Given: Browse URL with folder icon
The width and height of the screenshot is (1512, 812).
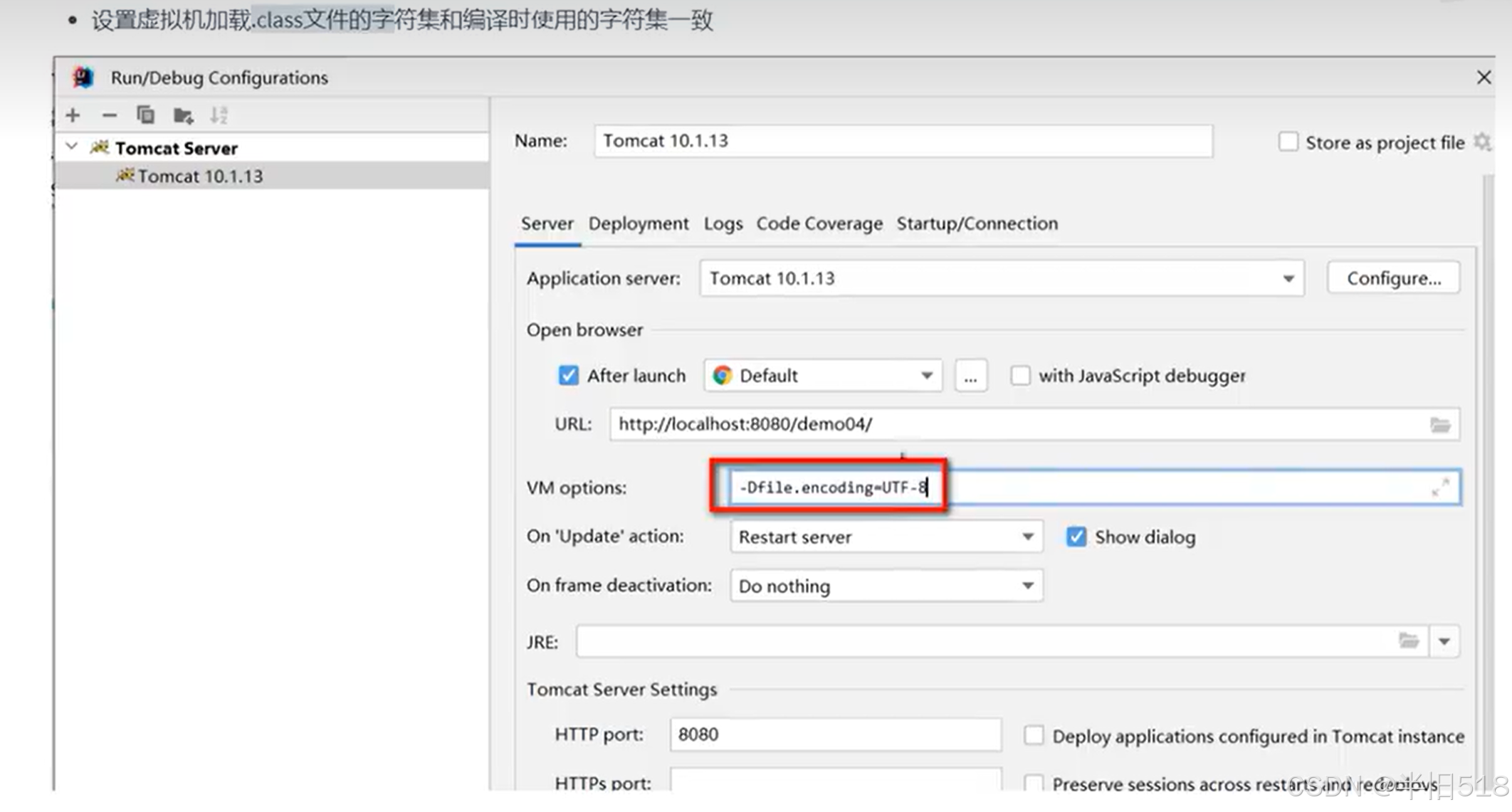Looking at the screenshot, I should point(1440,425).
